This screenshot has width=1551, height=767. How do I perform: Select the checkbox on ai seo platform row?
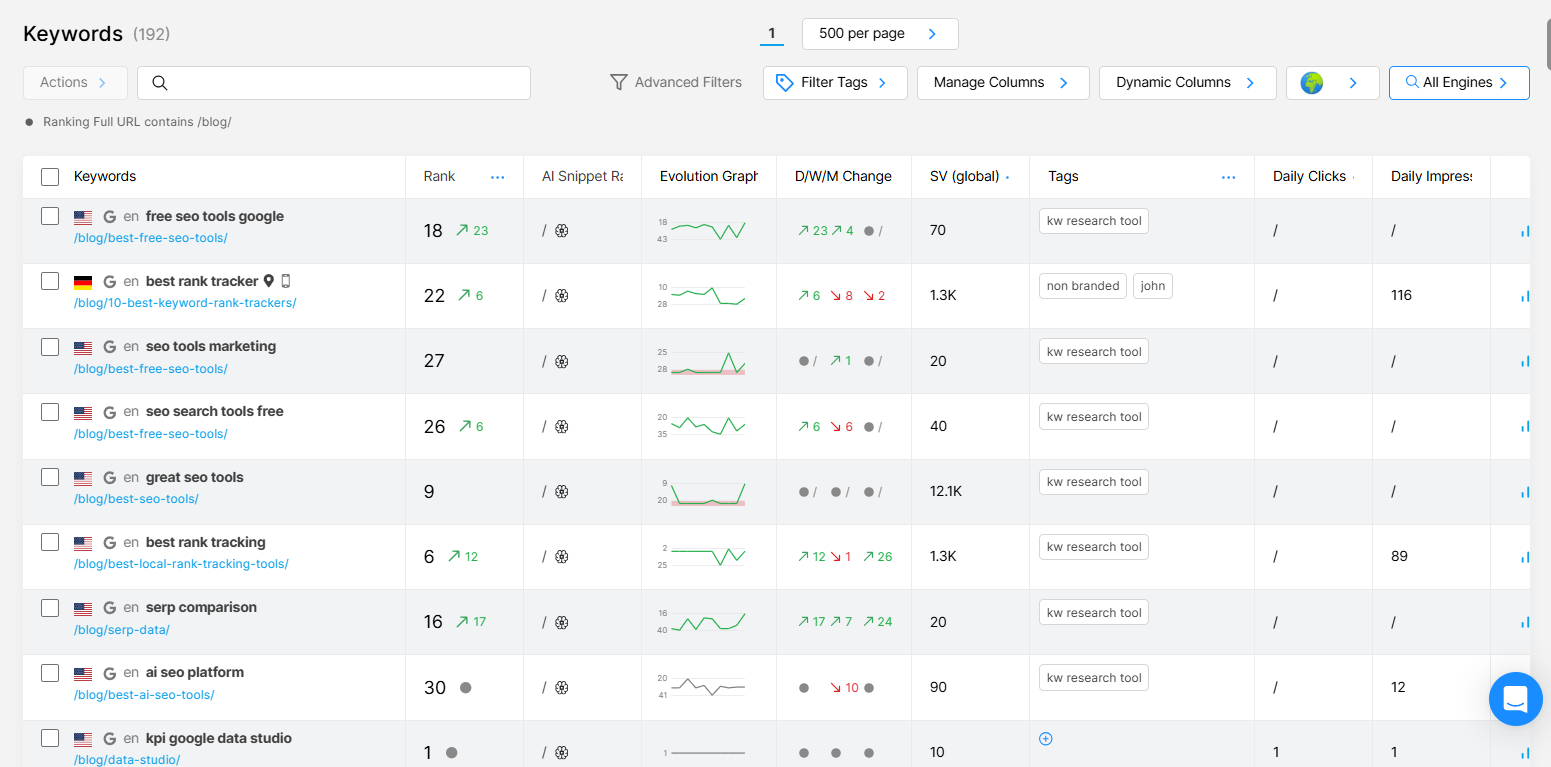pos(50,672)
